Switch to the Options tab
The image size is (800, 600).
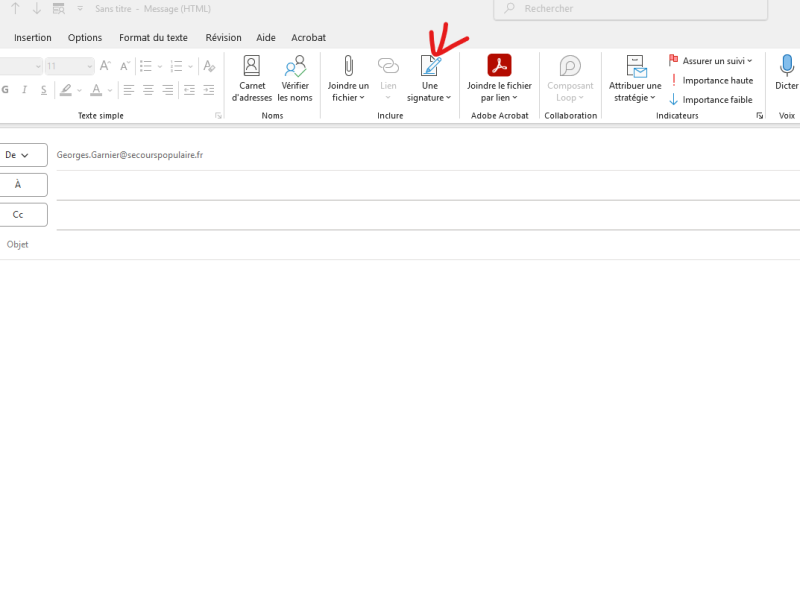[x=85, y=38]
